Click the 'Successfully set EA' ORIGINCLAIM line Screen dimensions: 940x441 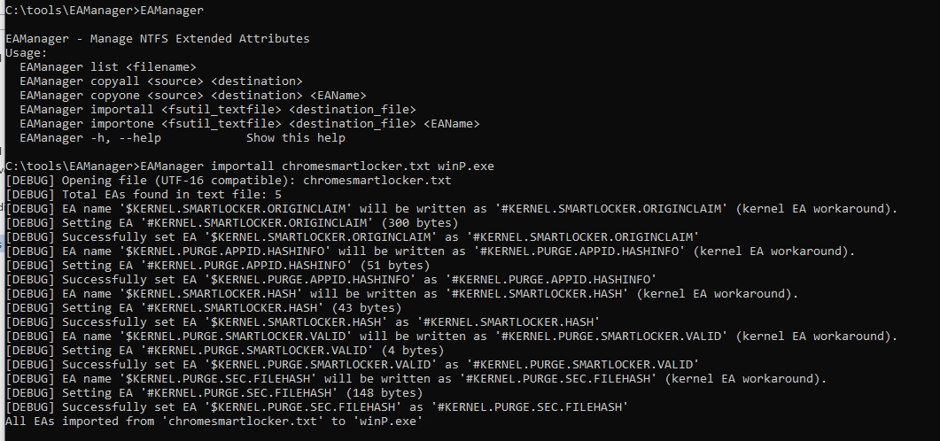click(352, 237)
